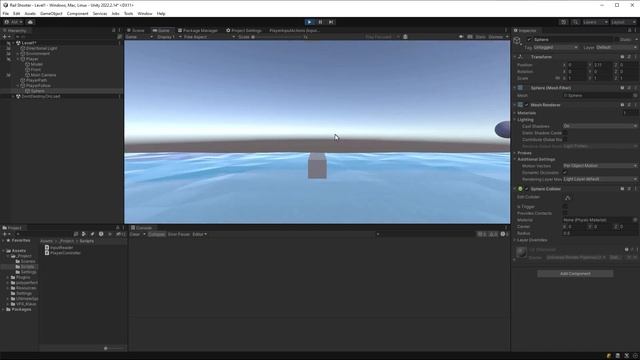Open the File menu

coord(6,13)
